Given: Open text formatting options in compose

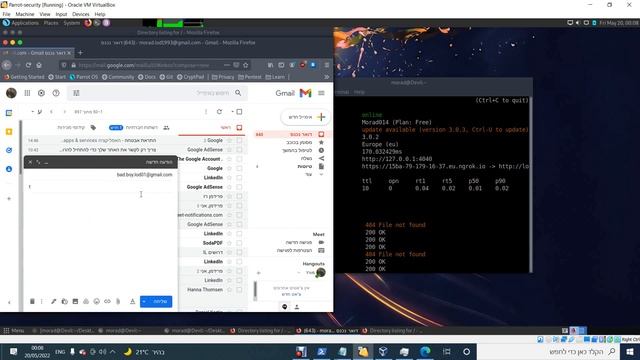Looking at the screenshot, I should [132, 301].
